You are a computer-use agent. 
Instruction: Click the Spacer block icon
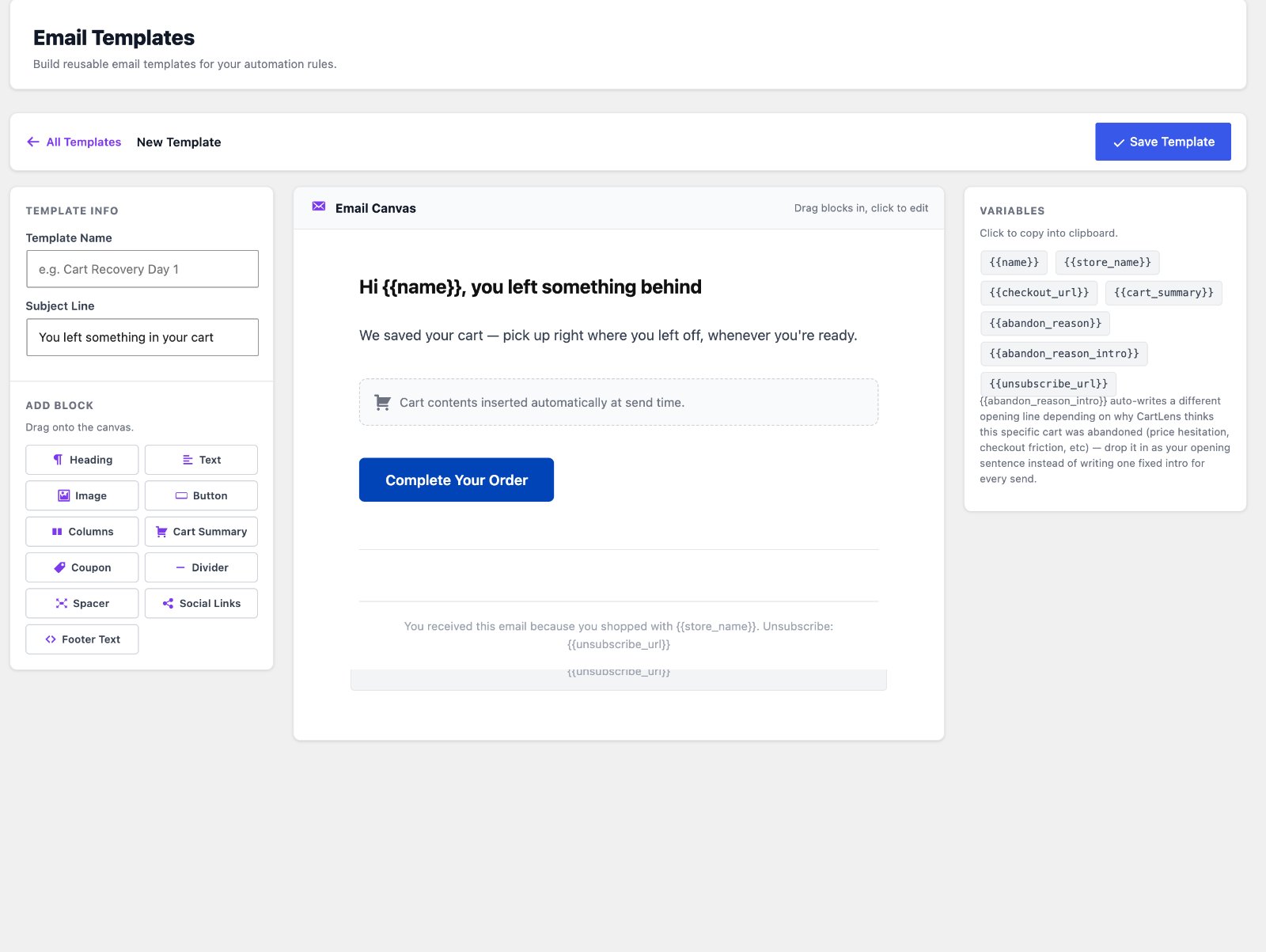click(x=61, y=603)
